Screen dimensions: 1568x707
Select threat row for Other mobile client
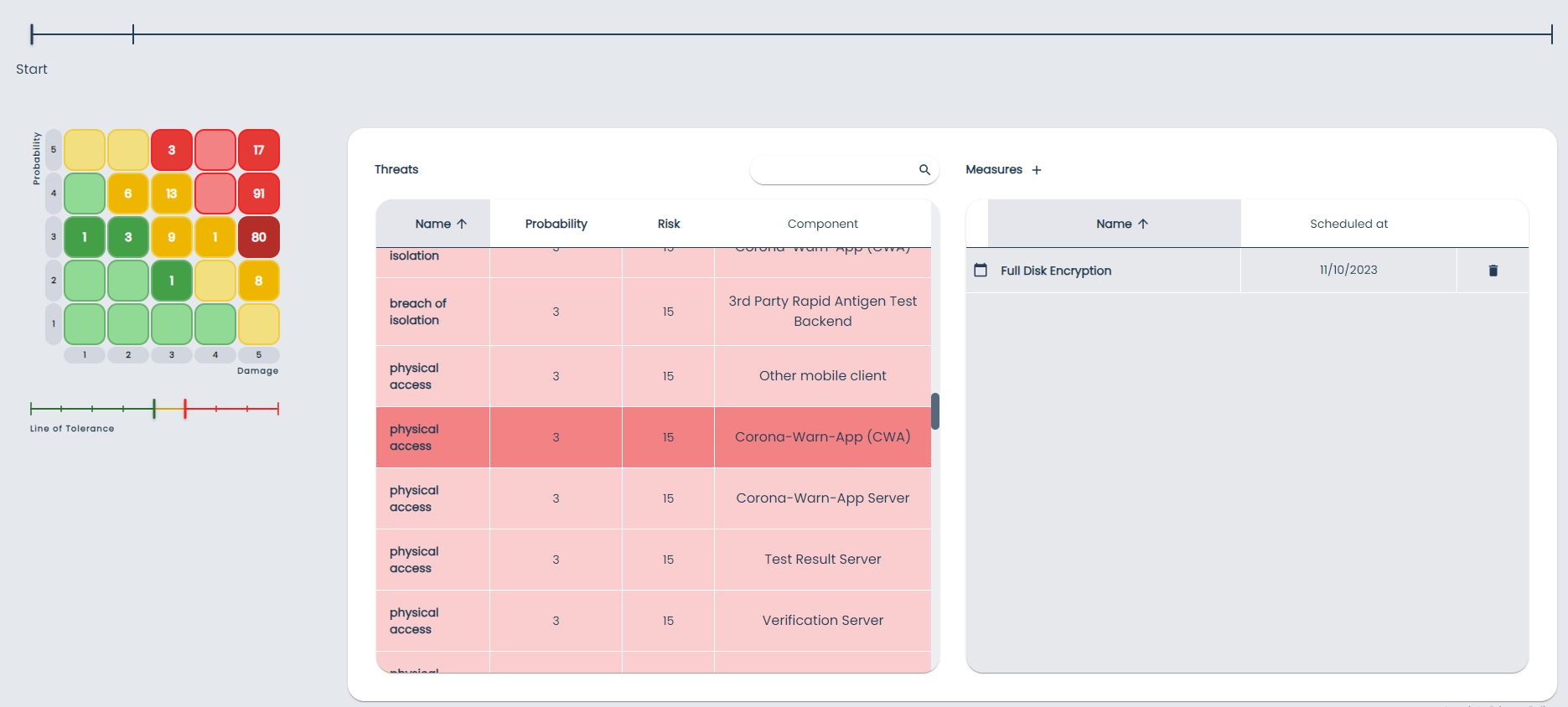click(x=654, y=376)
